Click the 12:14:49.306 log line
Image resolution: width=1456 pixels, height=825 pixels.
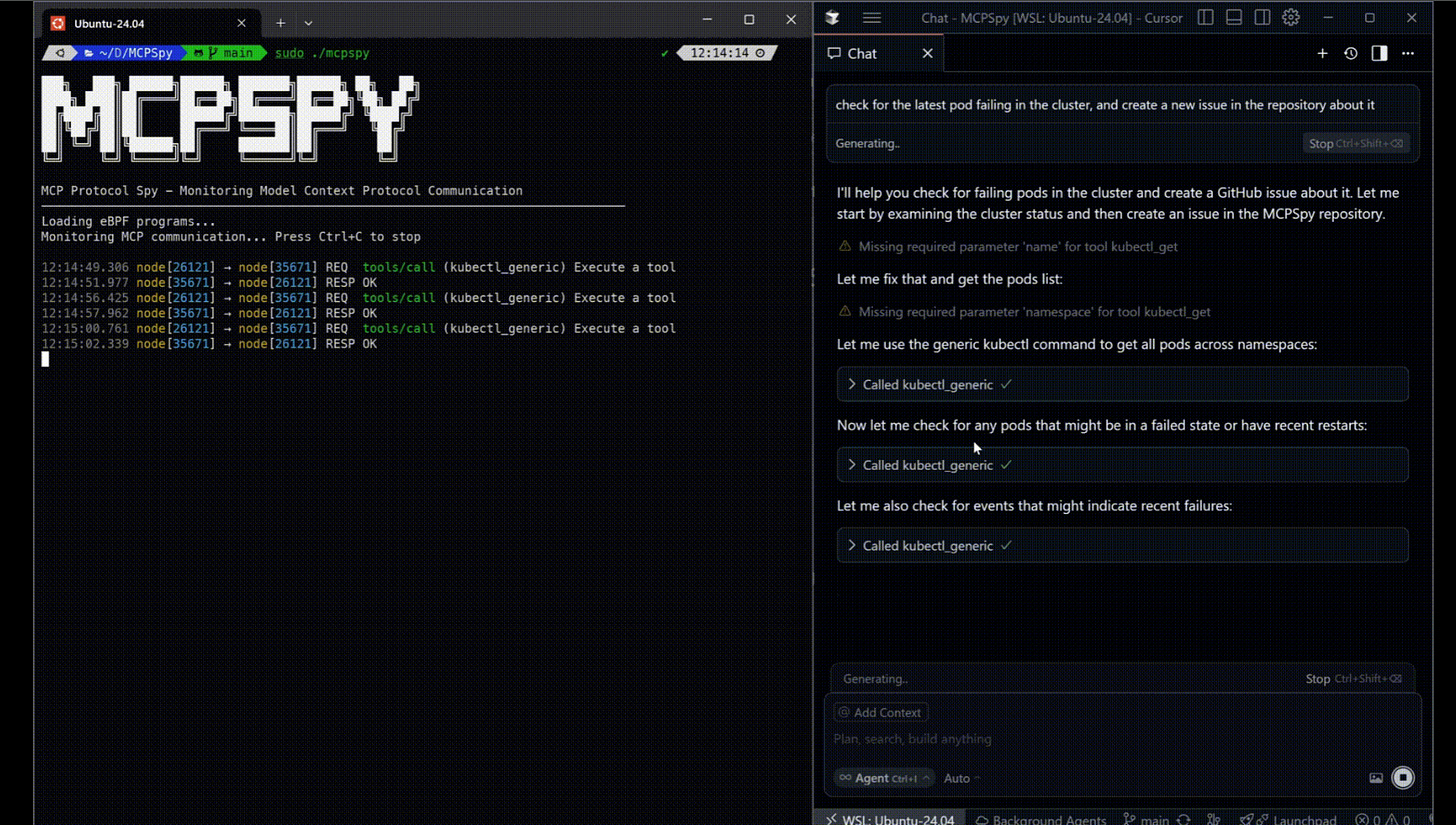coord(358,268)
